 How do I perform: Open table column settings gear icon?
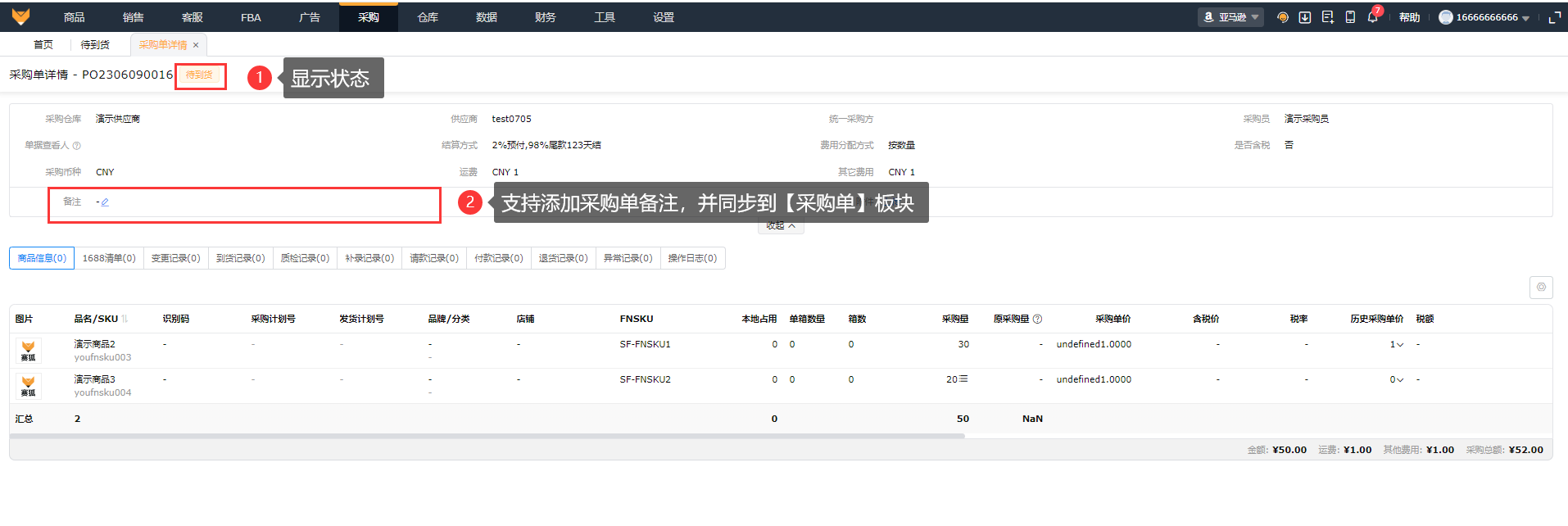(1540, 288)
